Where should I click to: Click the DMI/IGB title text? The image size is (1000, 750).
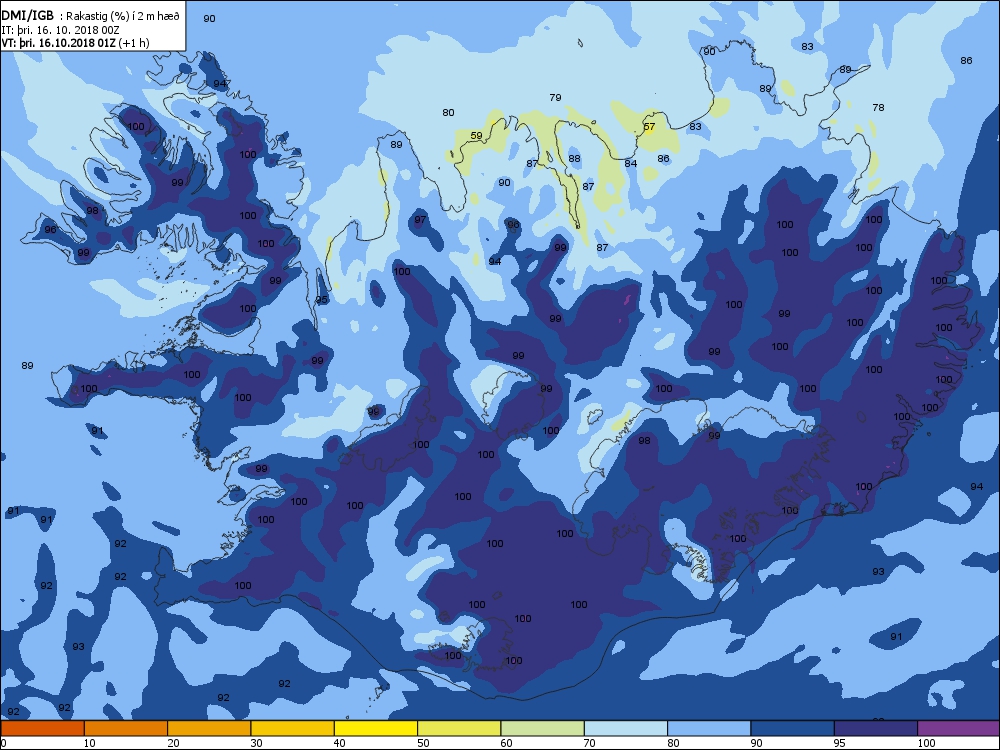tap(28, 16)
